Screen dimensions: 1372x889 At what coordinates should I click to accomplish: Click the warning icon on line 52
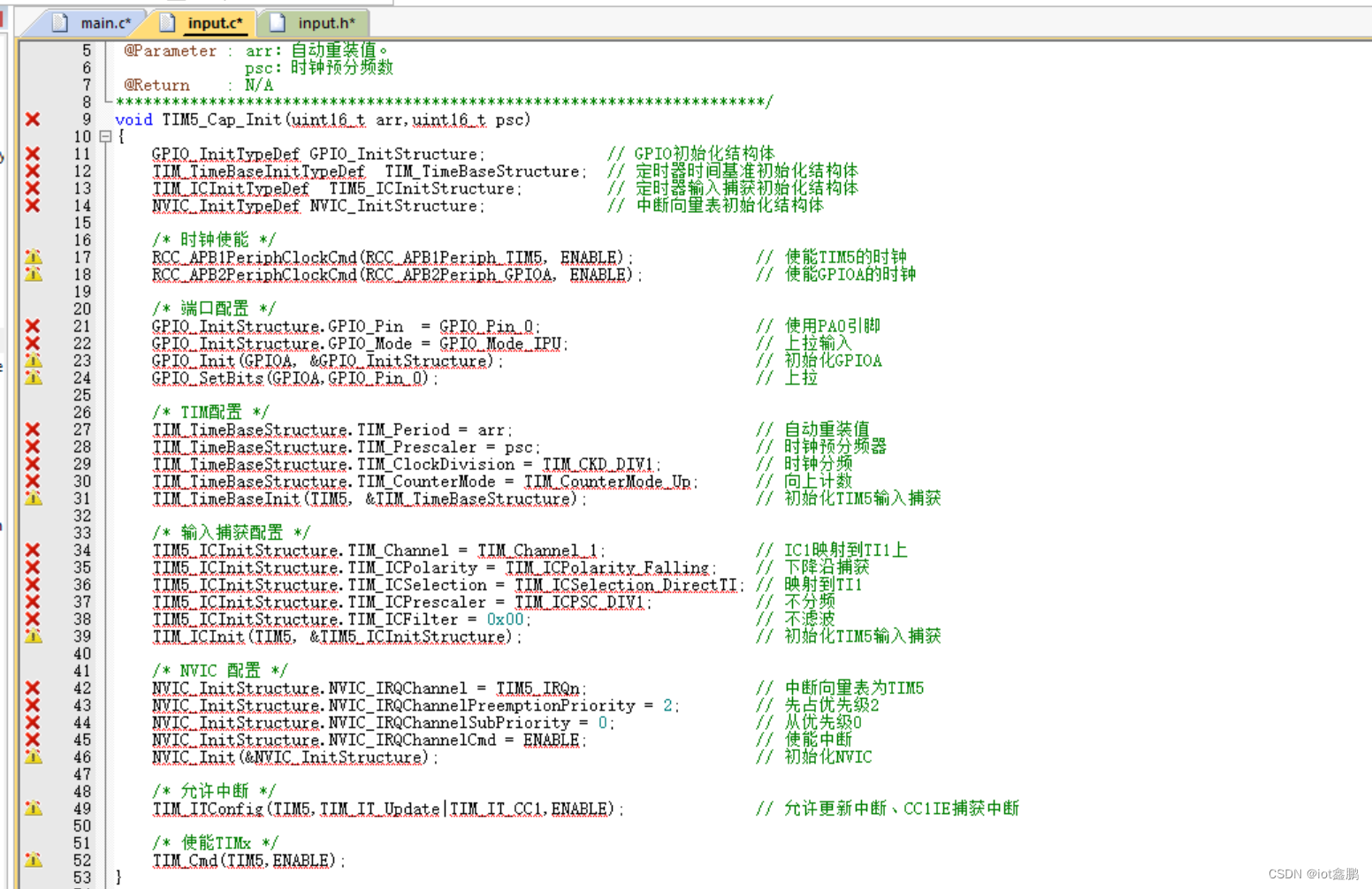(33, 861)
